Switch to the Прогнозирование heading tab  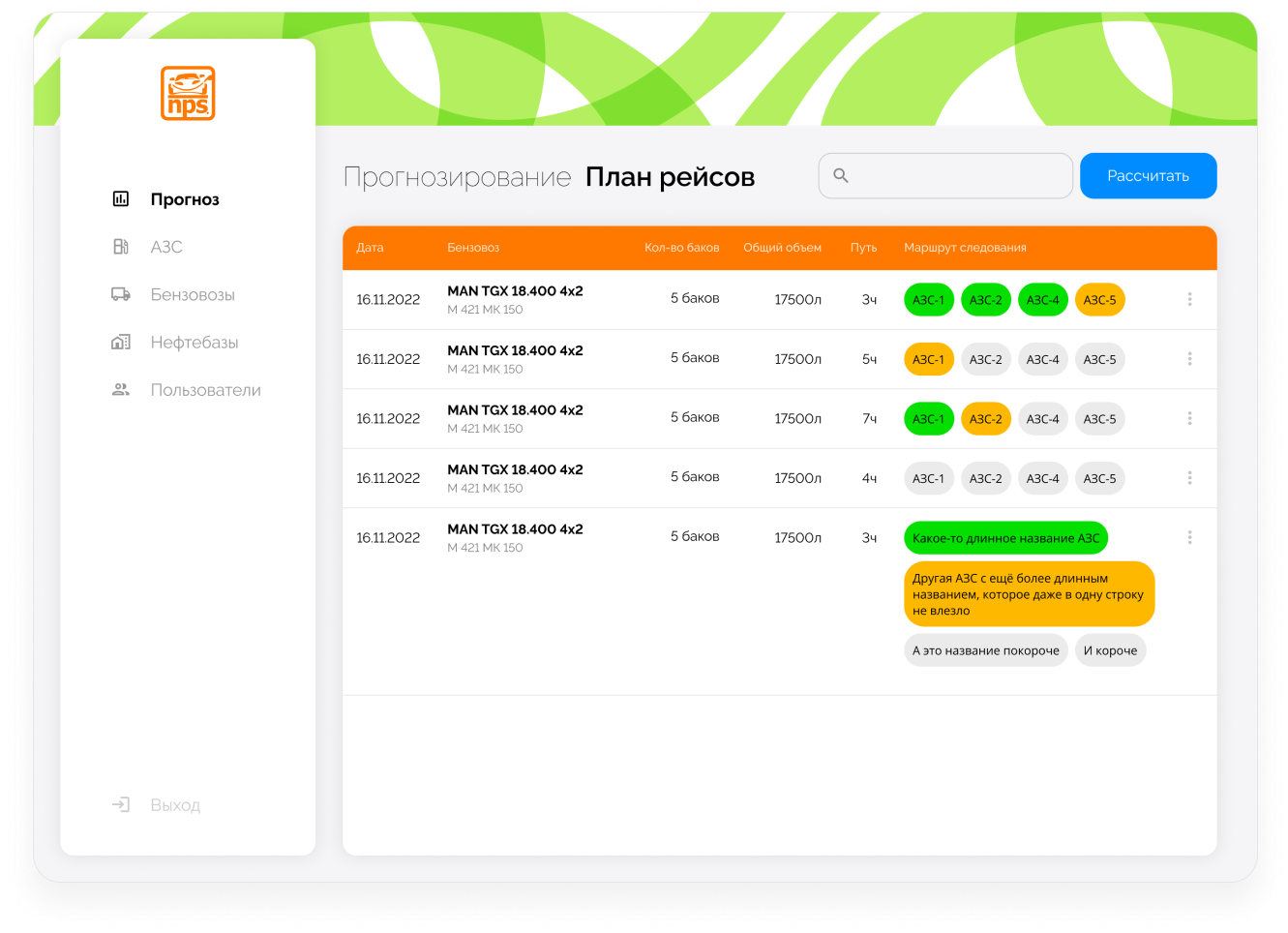[x=458, y=177]
